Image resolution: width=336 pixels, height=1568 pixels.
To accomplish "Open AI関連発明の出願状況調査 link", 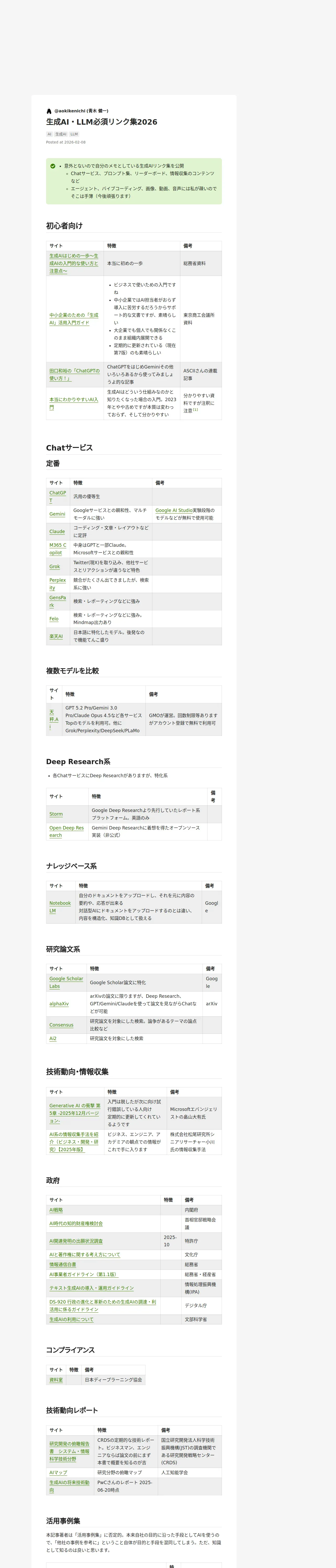I will click(x=76, y=1241).
